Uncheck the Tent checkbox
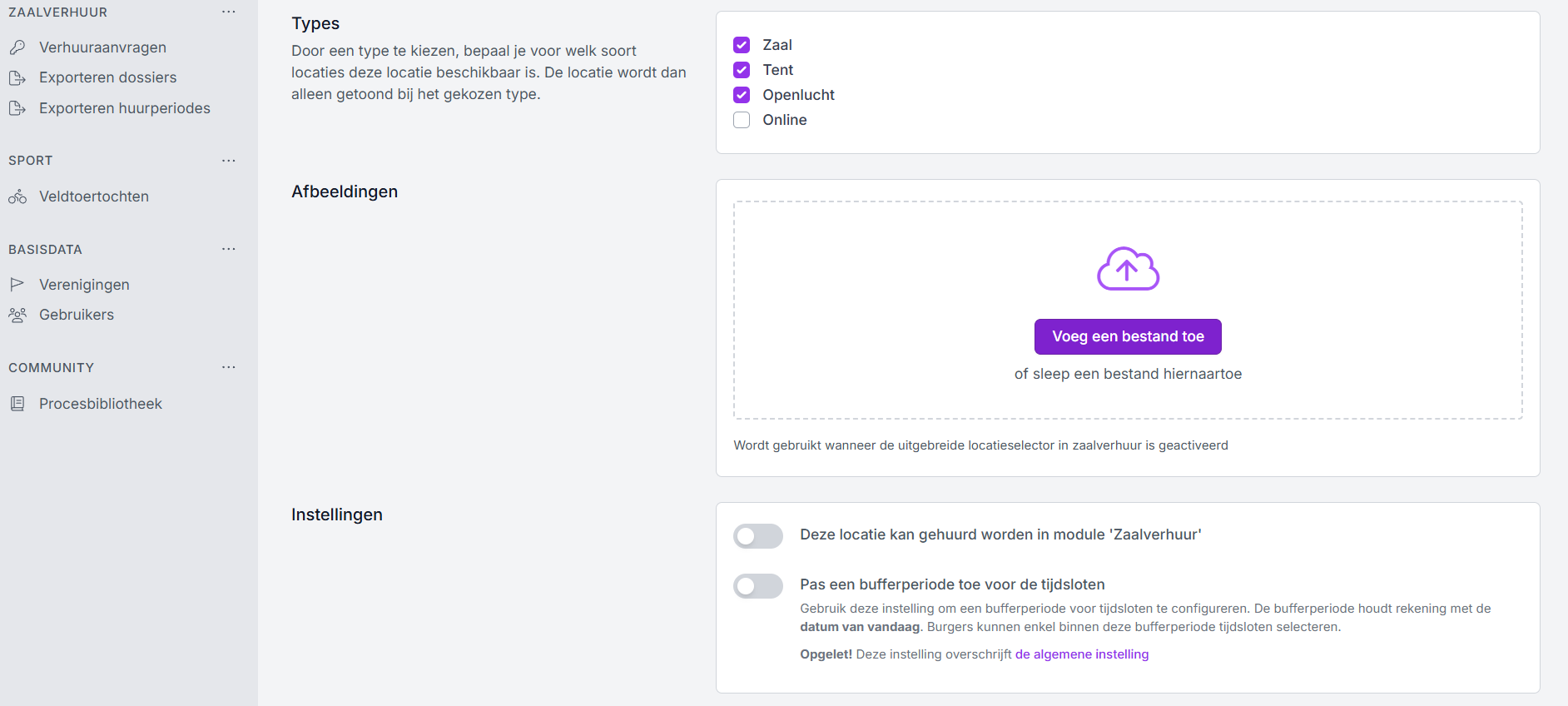Screen dimensions: 1568x706 pyautogui.click(x=742, y=70)
